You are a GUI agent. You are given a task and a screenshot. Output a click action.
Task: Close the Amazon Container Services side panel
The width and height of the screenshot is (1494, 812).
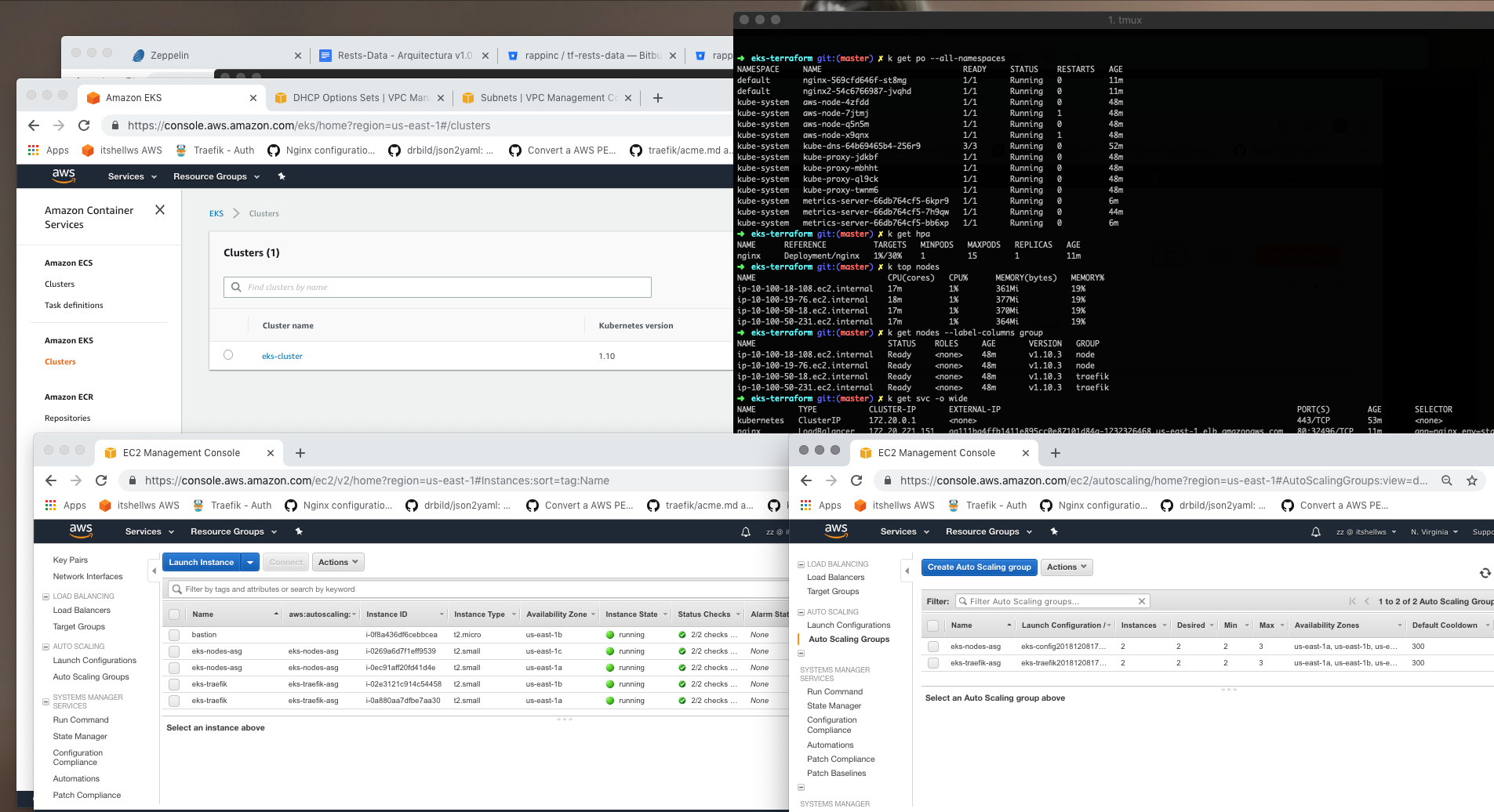[160, 210]
